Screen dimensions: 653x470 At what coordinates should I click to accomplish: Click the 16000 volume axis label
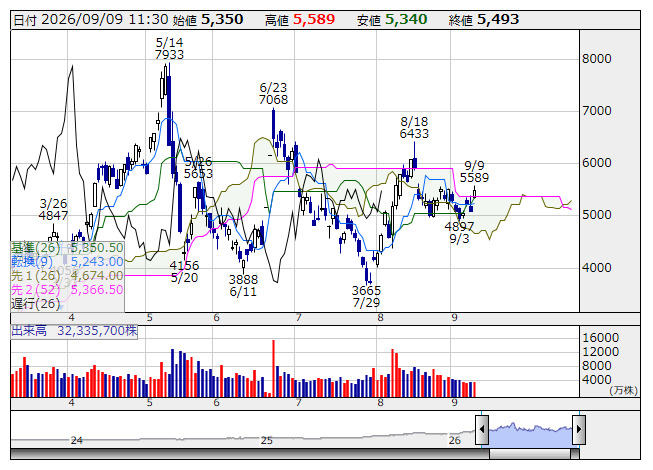[x=601, y=337]
